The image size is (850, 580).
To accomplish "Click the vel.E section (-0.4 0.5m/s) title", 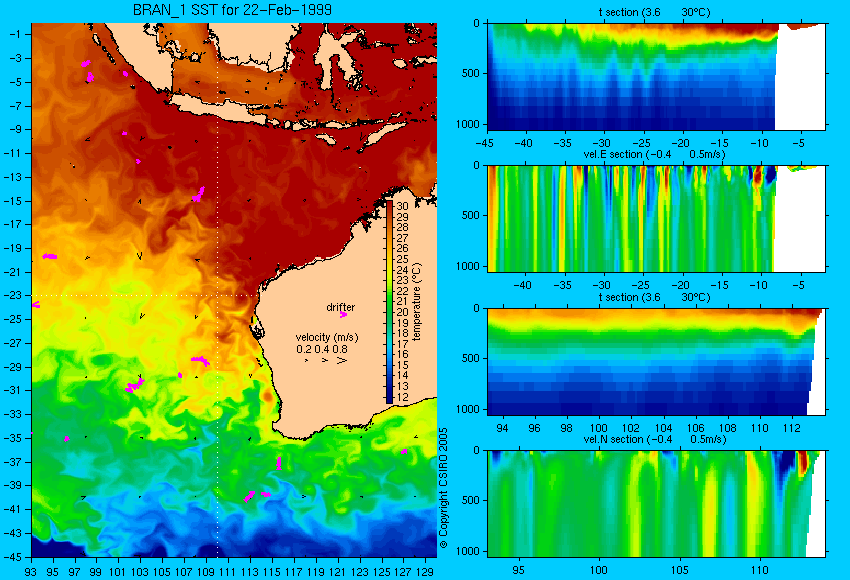I will click(654, 154).
